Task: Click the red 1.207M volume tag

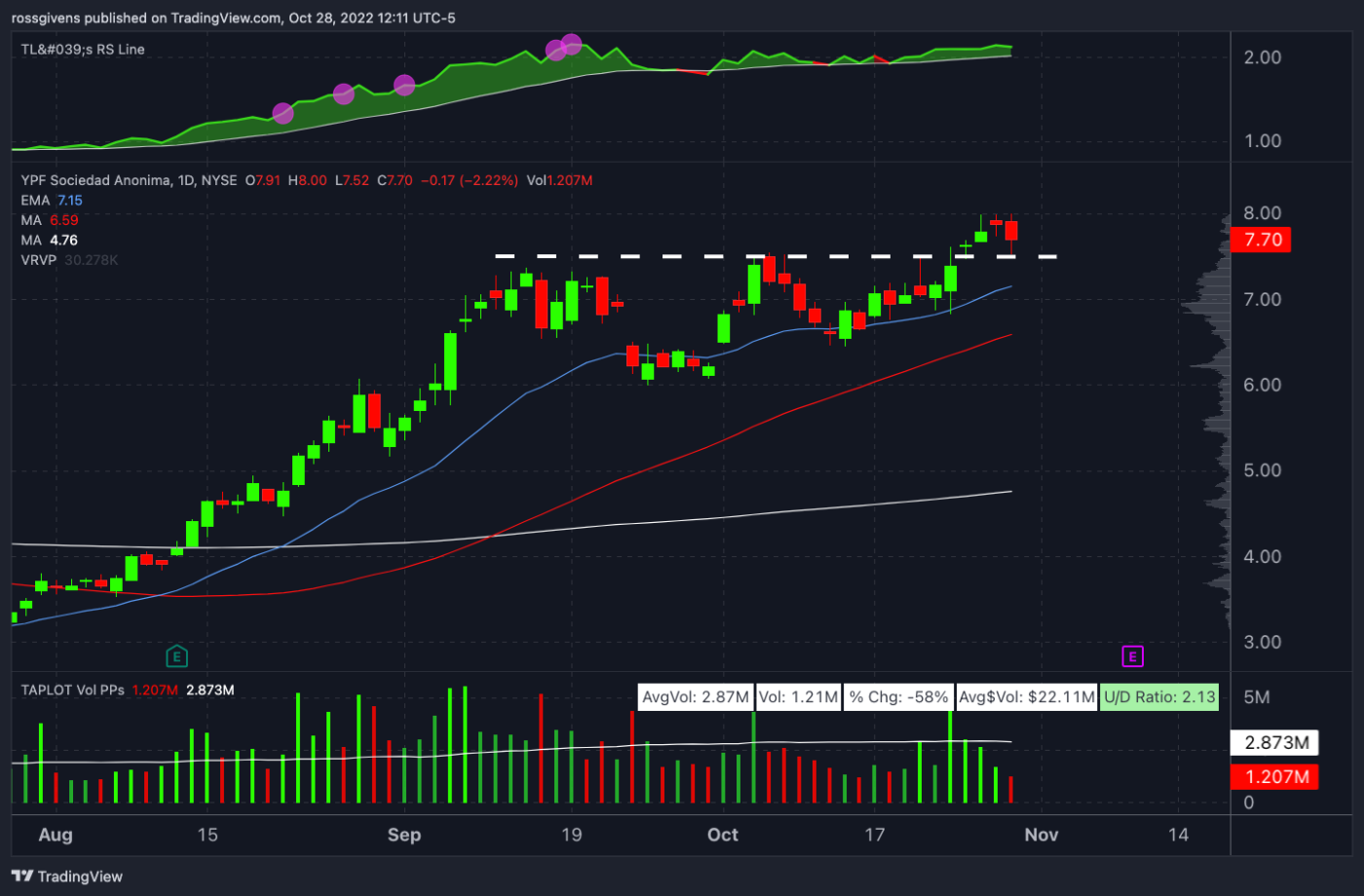Action: click(x=1274, y=777)
